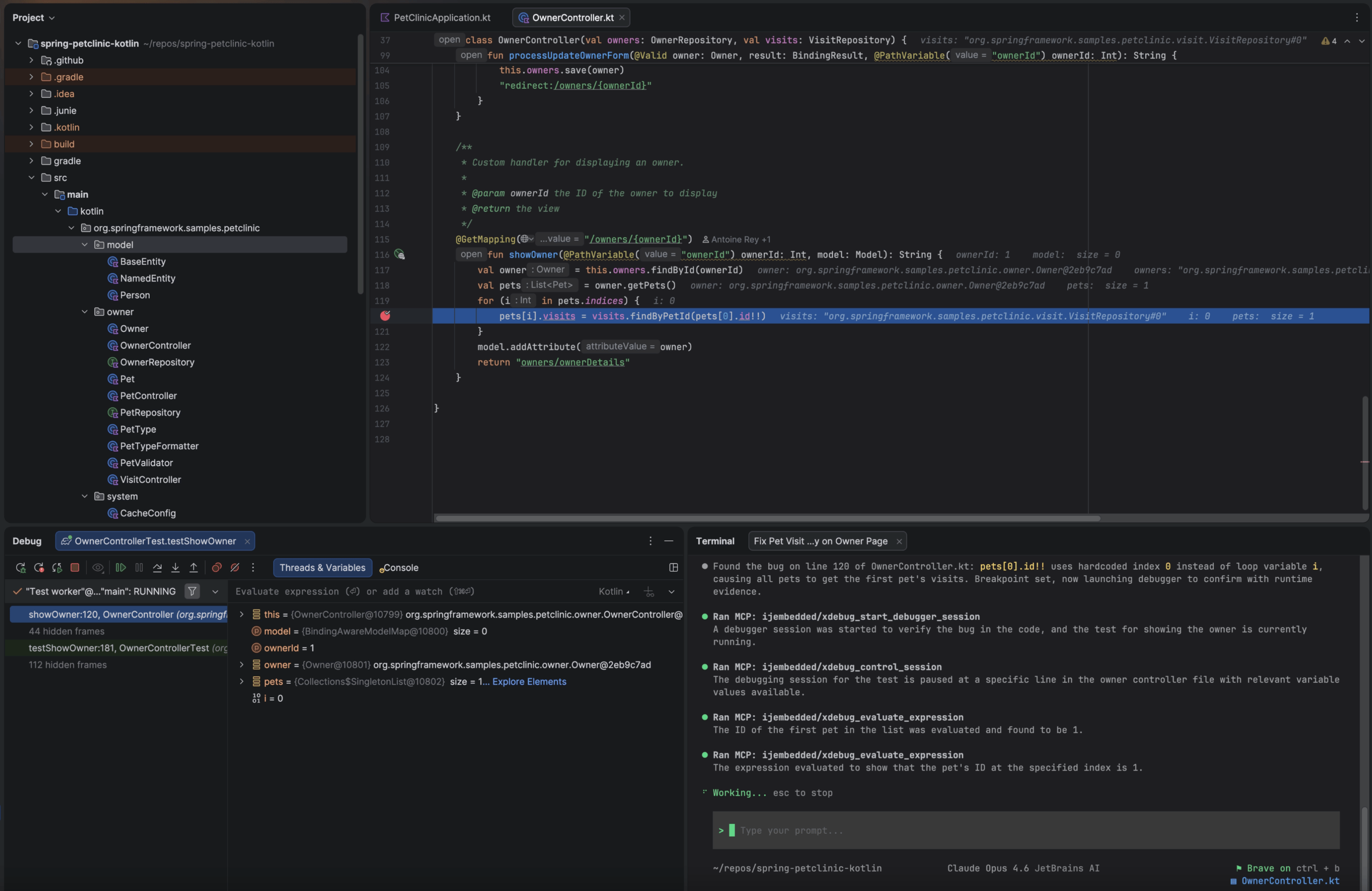Switch to the debugger Console tab
Image resolution: width=1372 pixels, height=891 pixels.
pos(400,567)
